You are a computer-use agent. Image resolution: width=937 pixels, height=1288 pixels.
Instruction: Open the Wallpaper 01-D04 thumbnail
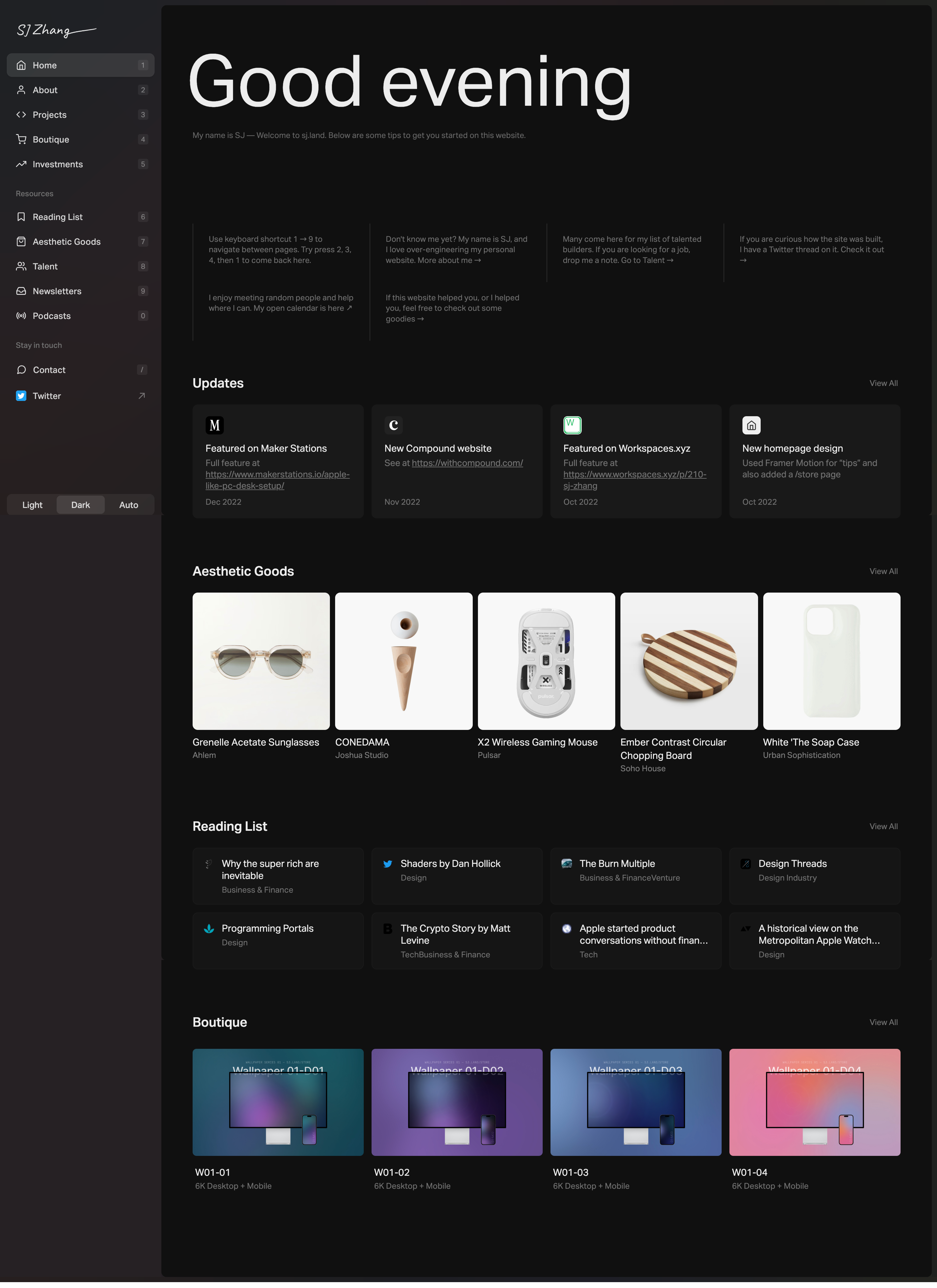pos(814,1102)
